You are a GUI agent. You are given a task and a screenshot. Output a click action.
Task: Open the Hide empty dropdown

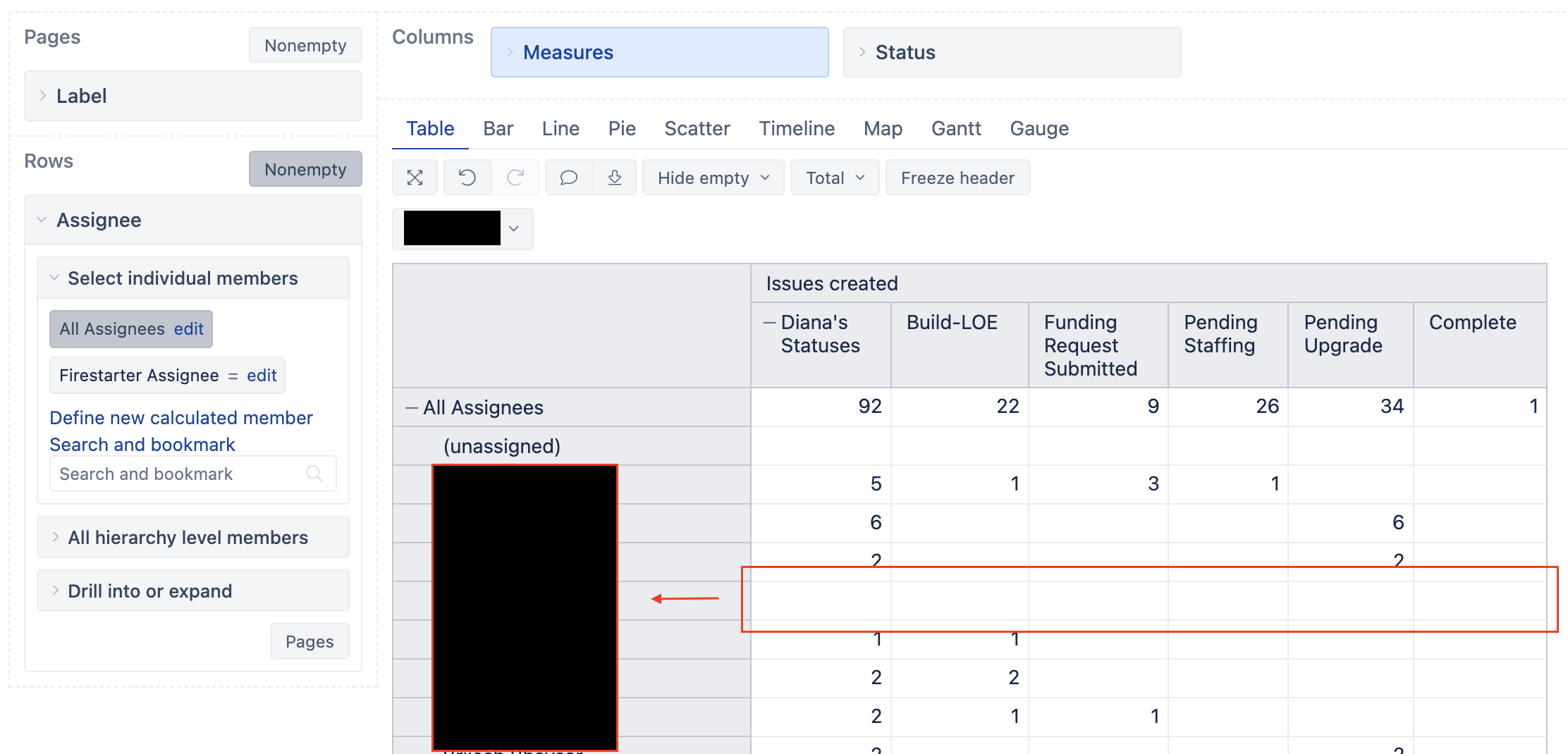click(712, 178)
